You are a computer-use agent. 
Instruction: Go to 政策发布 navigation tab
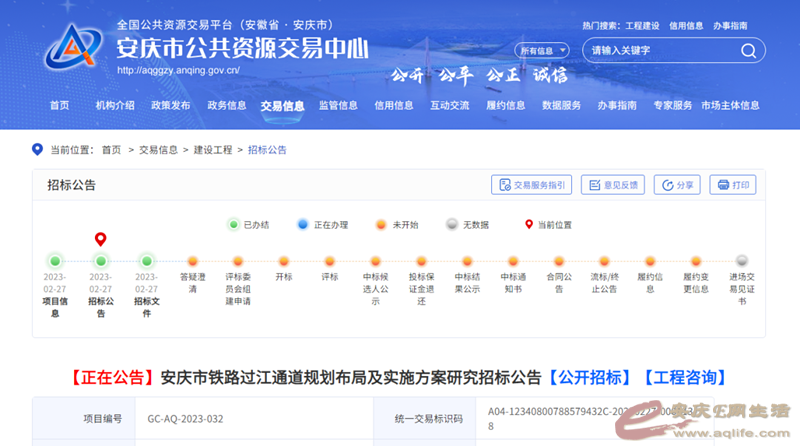point(170,105)
